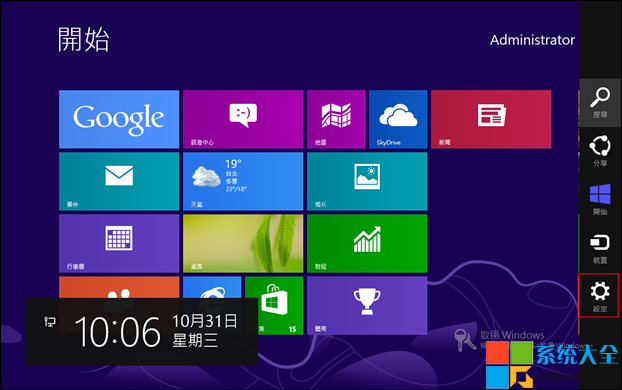Open the Finance (財經) chart tile
The image size is (622, 390).
[x=367, y=243]
